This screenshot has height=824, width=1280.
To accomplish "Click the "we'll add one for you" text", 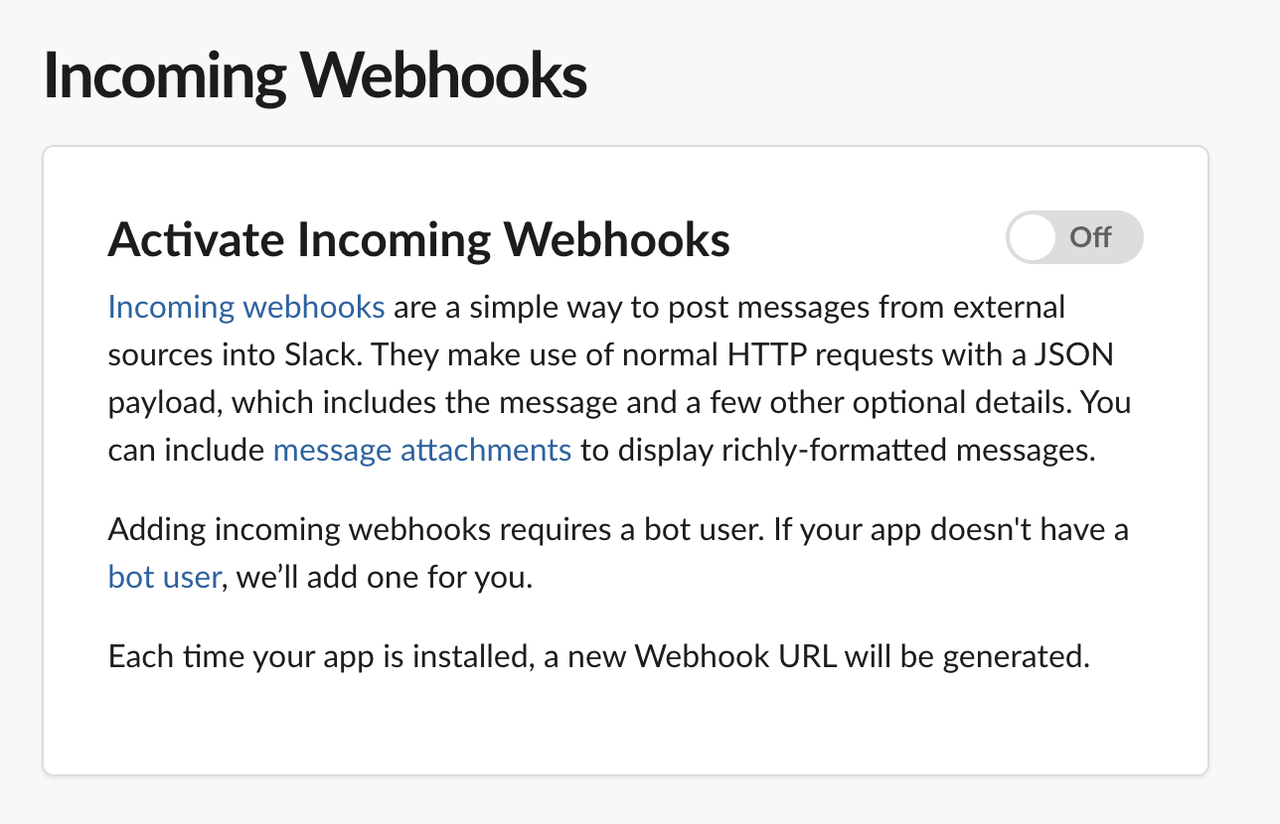I will point(385,577).
